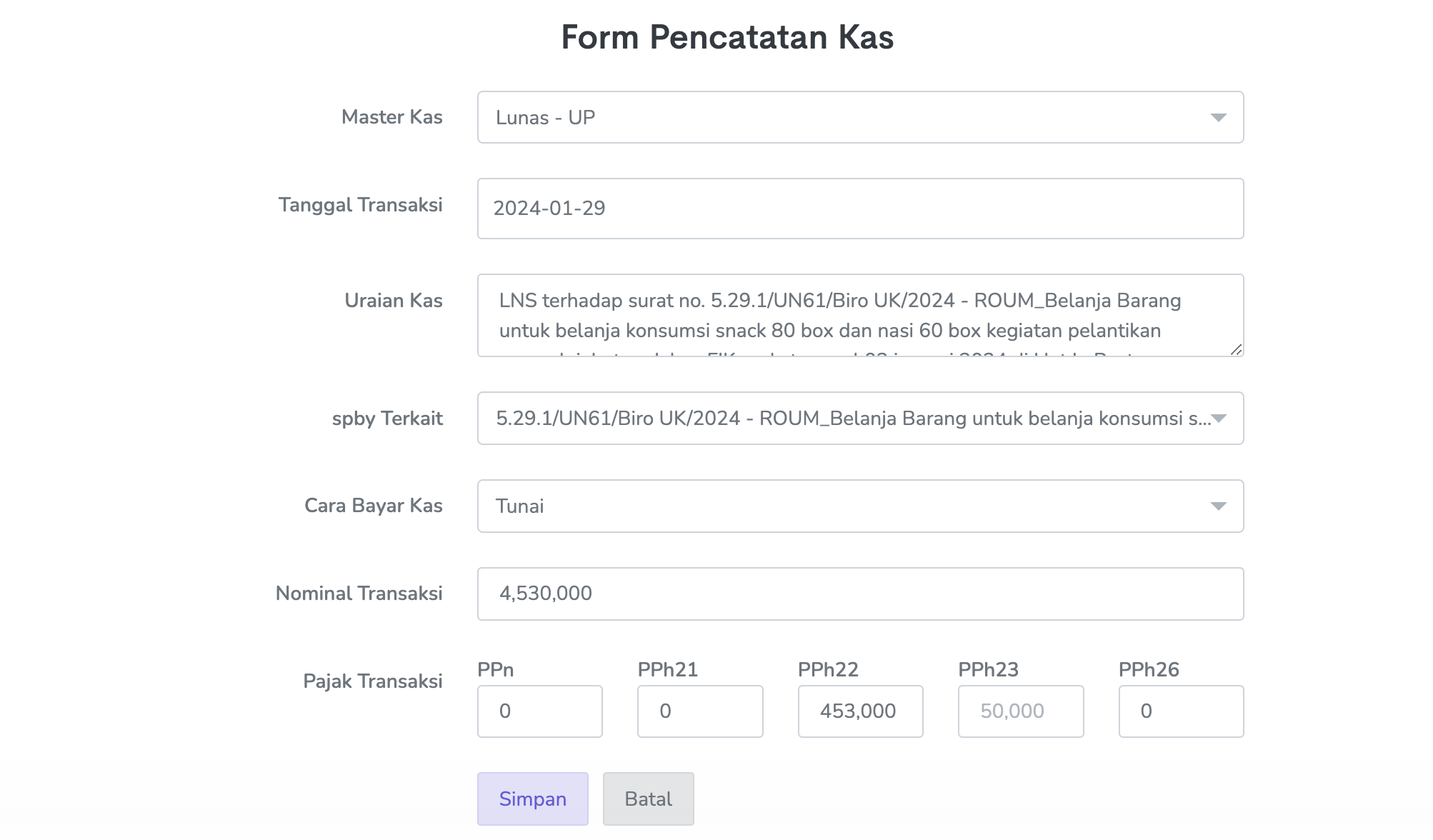Image resolution: width=1433 pixels, height=840 pixels.
Task: Click the Uraian Kas label
Action: (x=393, y=301)
